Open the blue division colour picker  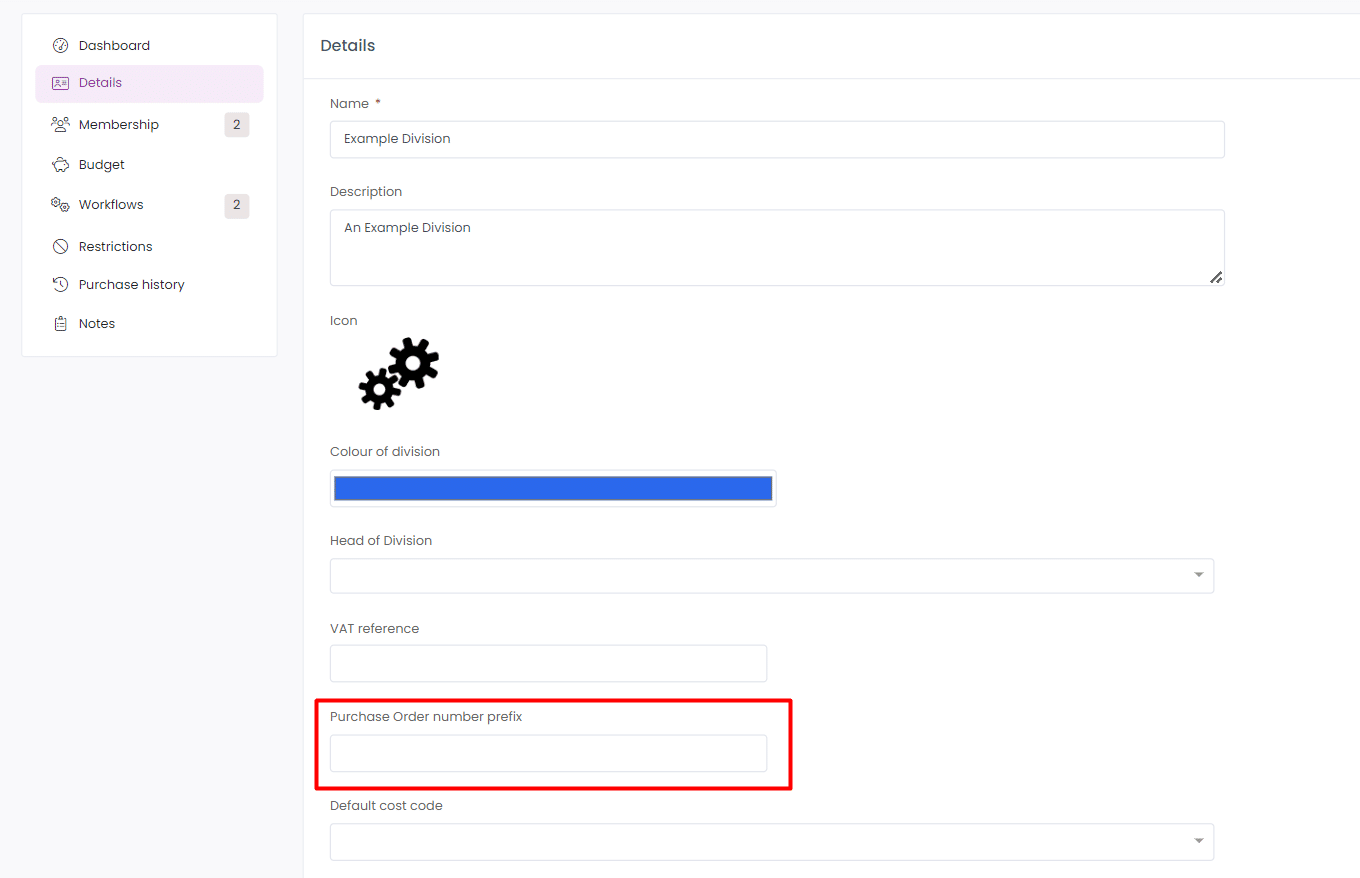553,488
